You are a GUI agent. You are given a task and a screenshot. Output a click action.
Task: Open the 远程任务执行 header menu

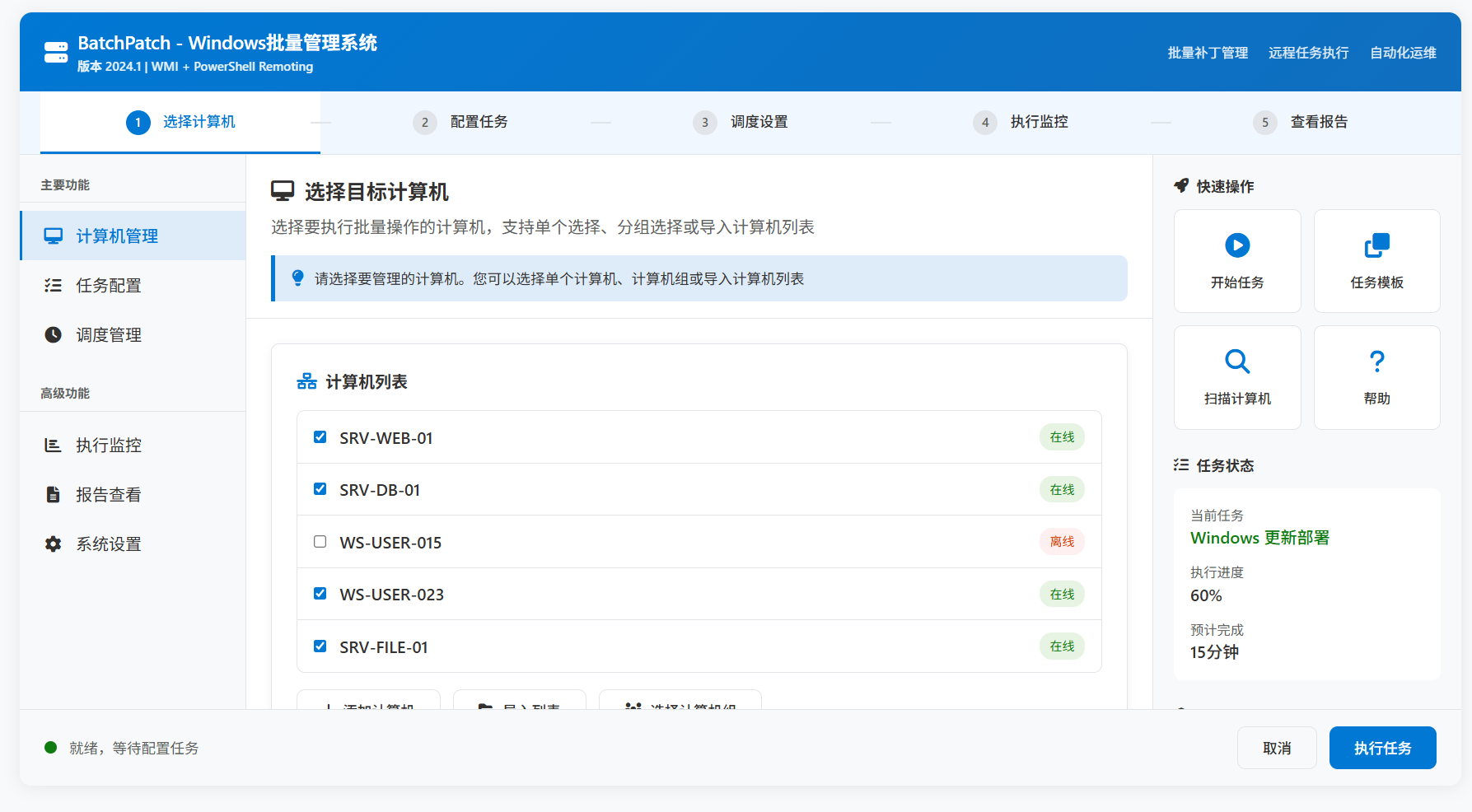(1309, 53)
